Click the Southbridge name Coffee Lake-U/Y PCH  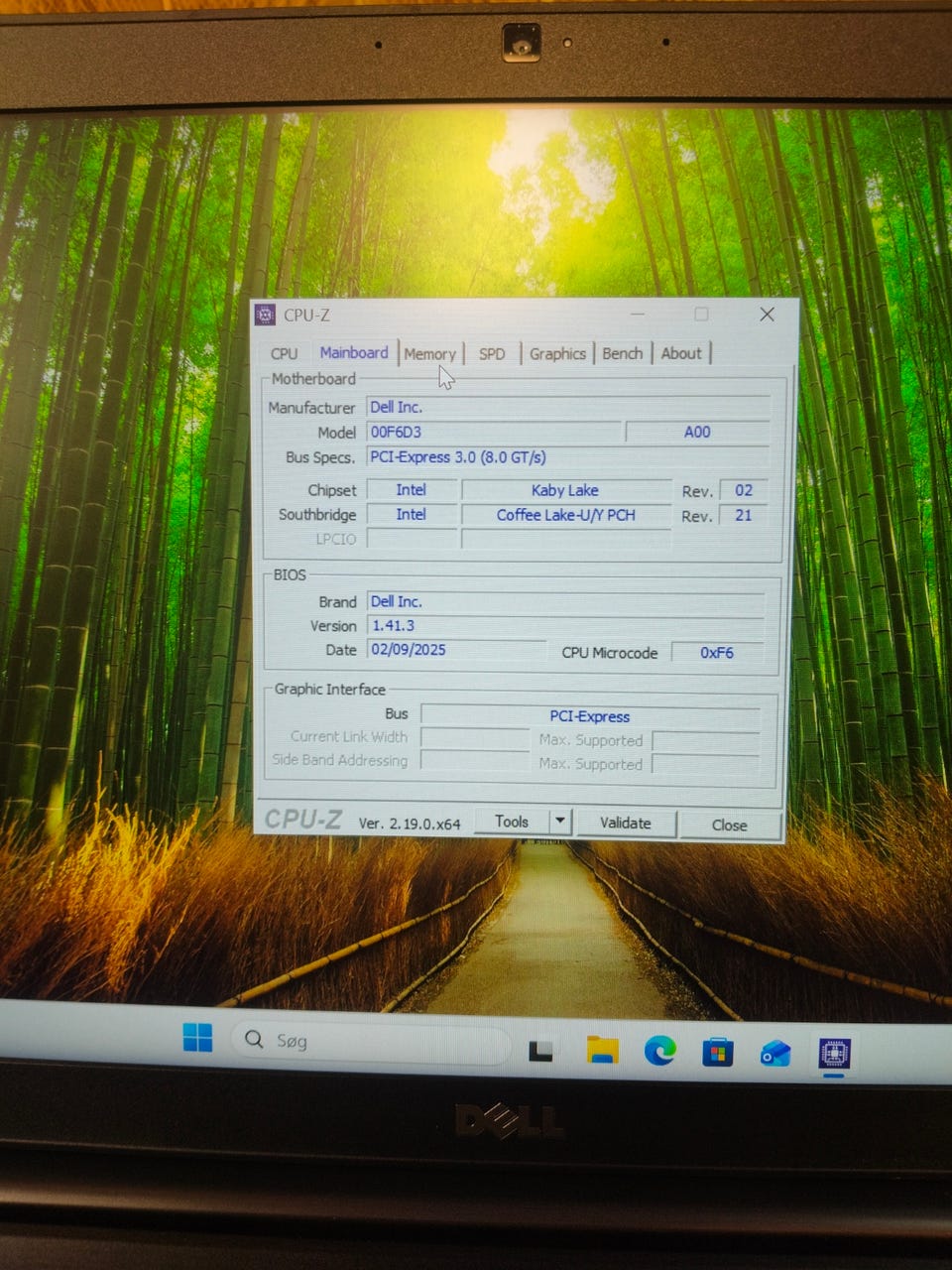point(565,515)
